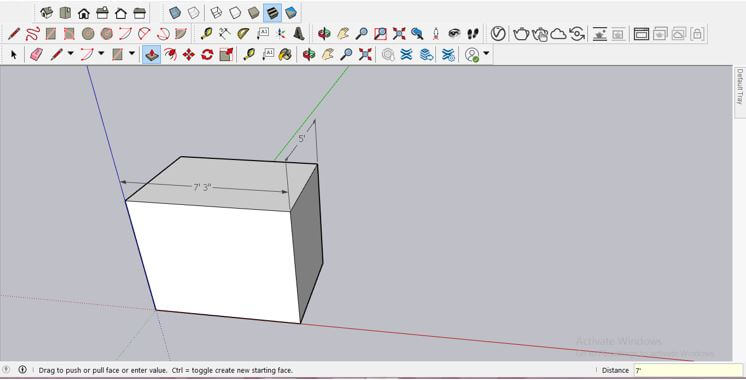Switch to the Right view
This screenshot has height=380, width=746.
(x=102, y=13)
